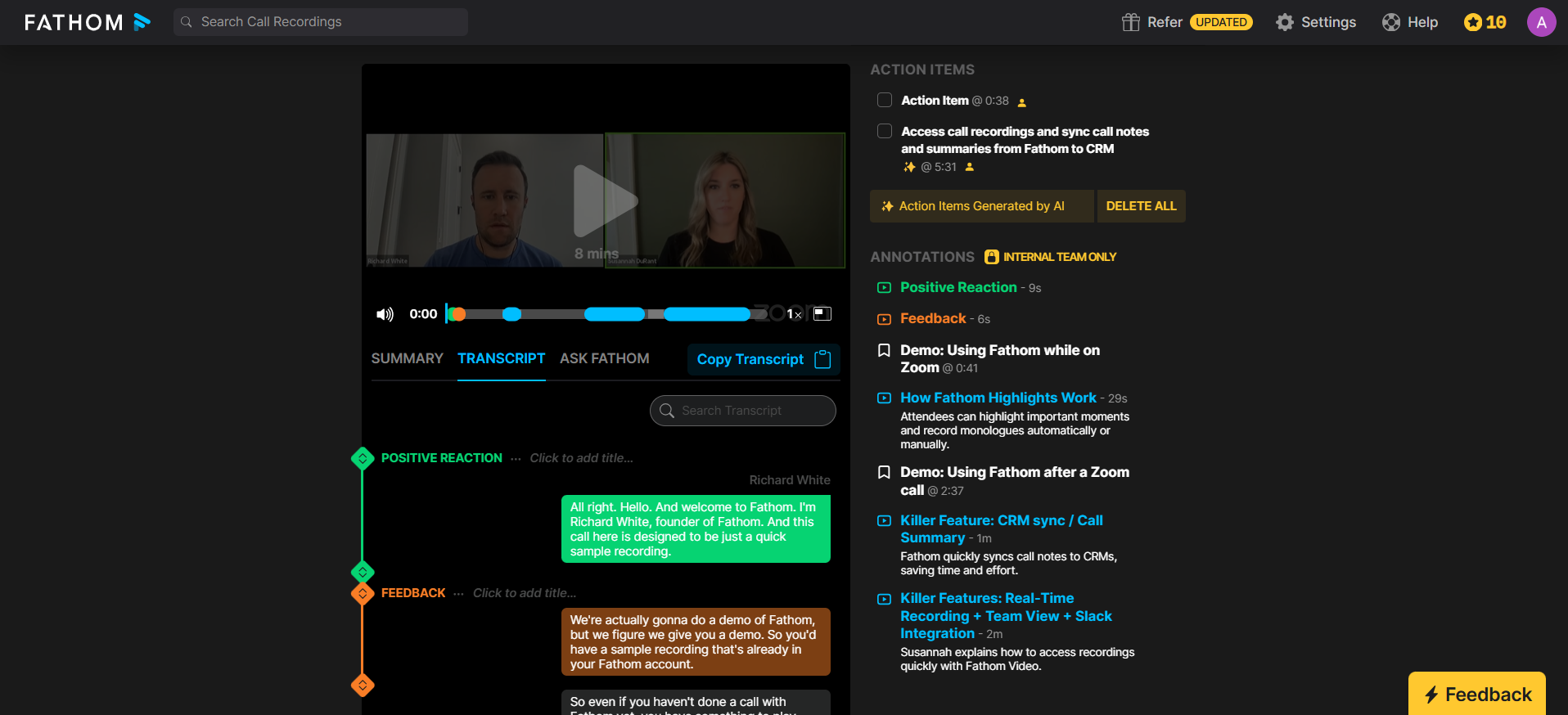This screenshot has height=715, width=1568.
Task: Click 'Action Items Generated by AI' button
Action: [x=981, y=206]
